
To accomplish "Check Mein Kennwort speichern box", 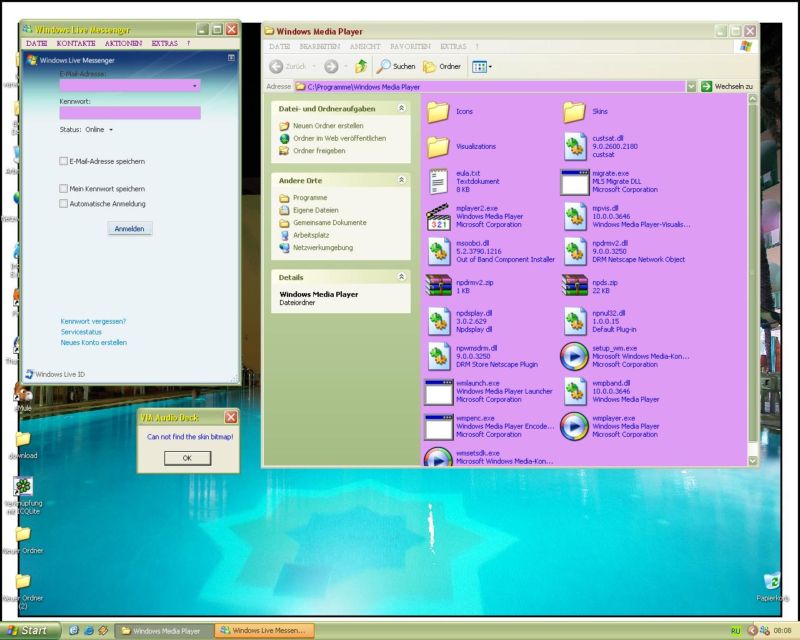I will (x=63, y=189).
